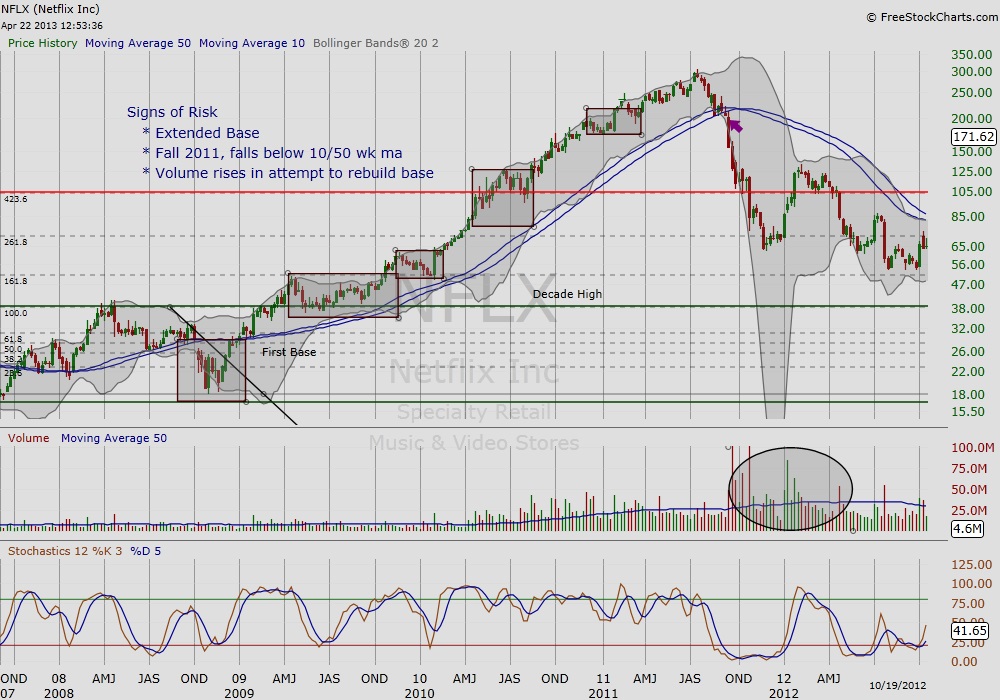Viewport: 1000px width, 700px height.
Task: Click the boxed volume value 4.6M
Action: click(x=967, y=529)
